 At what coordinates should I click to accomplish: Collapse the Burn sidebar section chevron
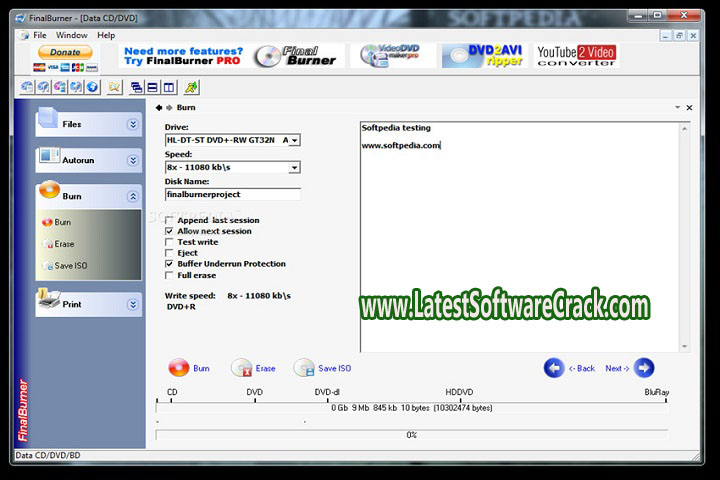point(133,197)
